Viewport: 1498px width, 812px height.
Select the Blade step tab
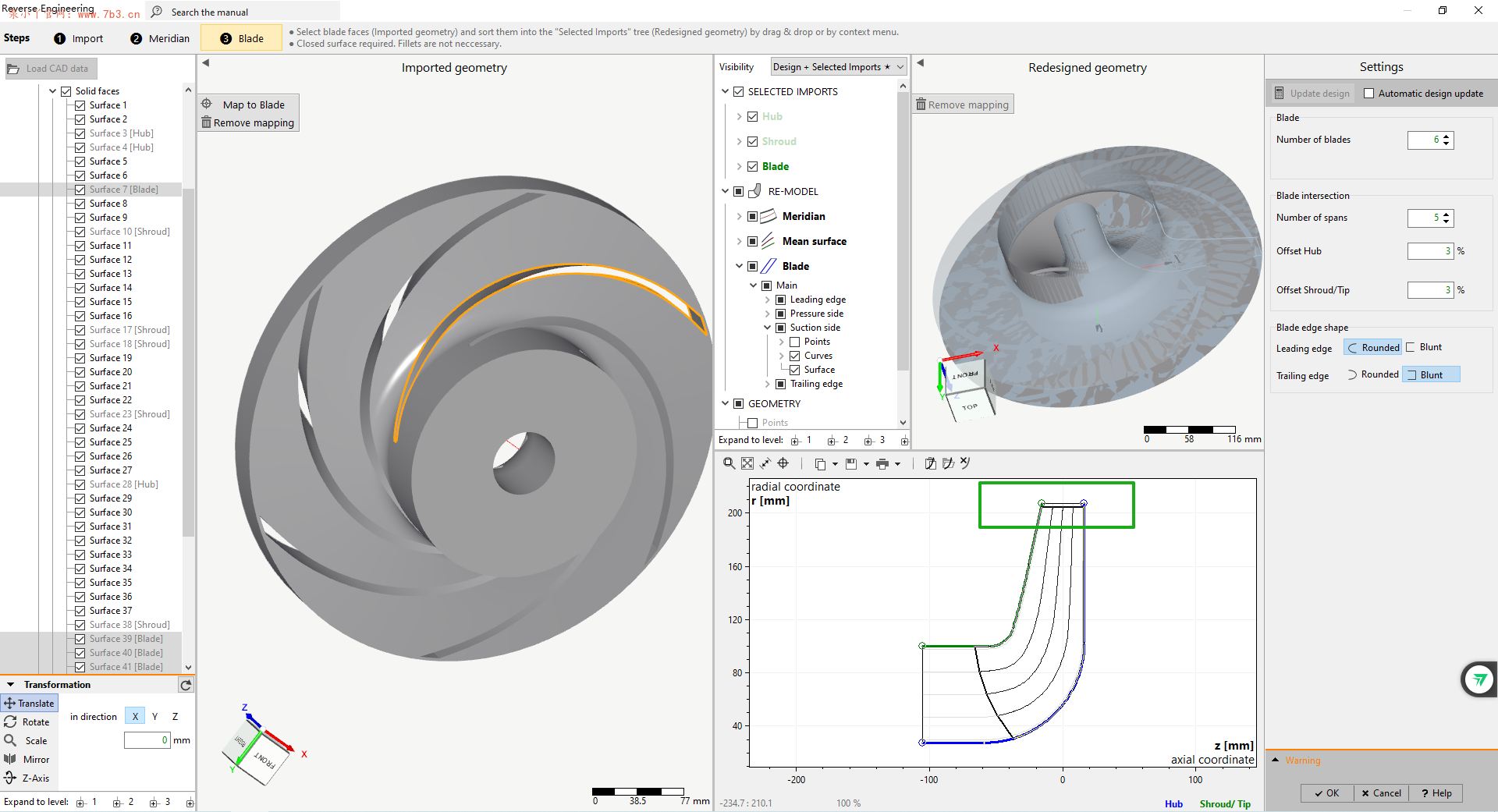click(241, 39)
